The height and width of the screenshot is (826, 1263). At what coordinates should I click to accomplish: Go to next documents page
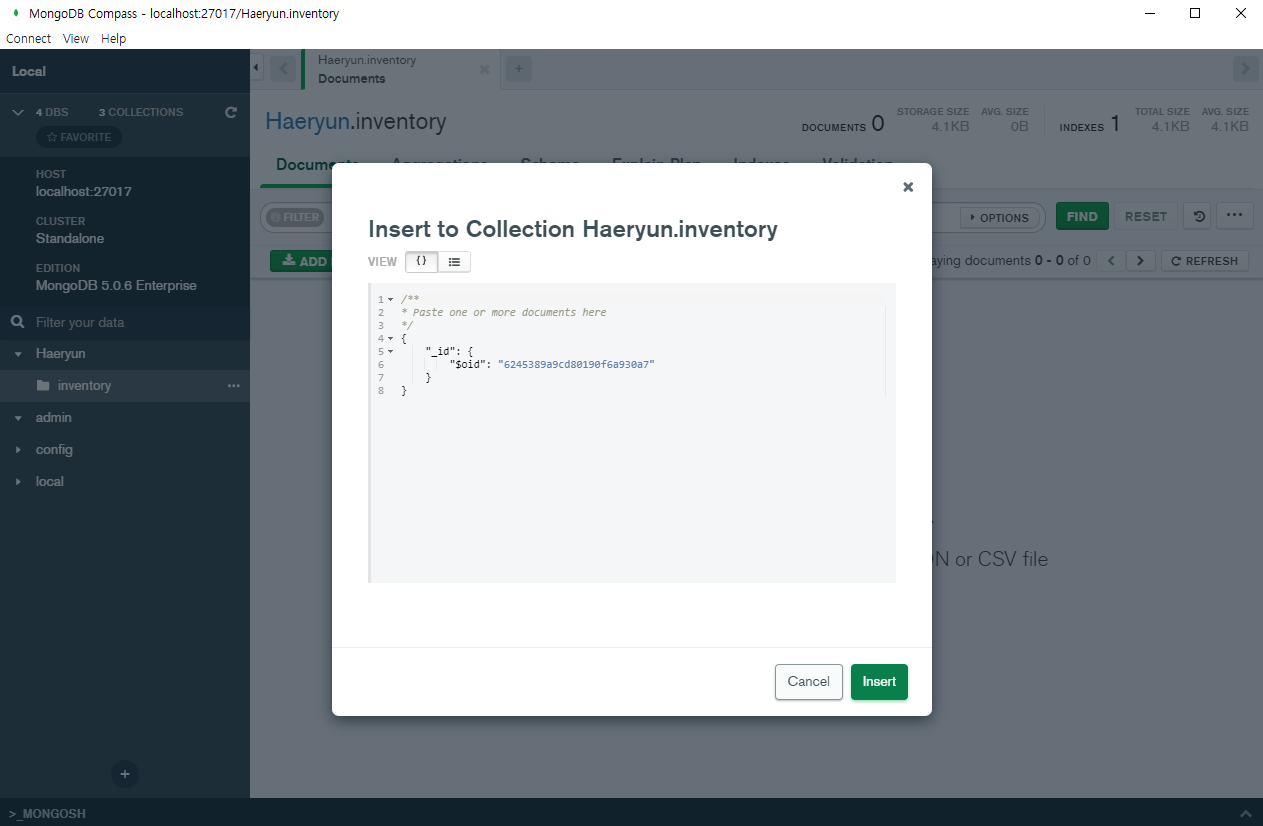(1141, 261)
